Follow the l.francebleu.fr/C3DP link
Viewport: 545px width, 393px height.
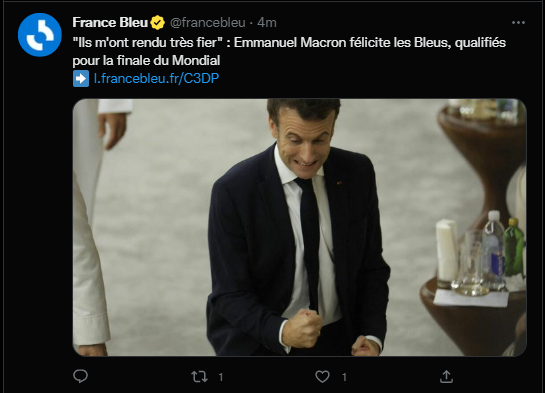[x=156, y=79]
